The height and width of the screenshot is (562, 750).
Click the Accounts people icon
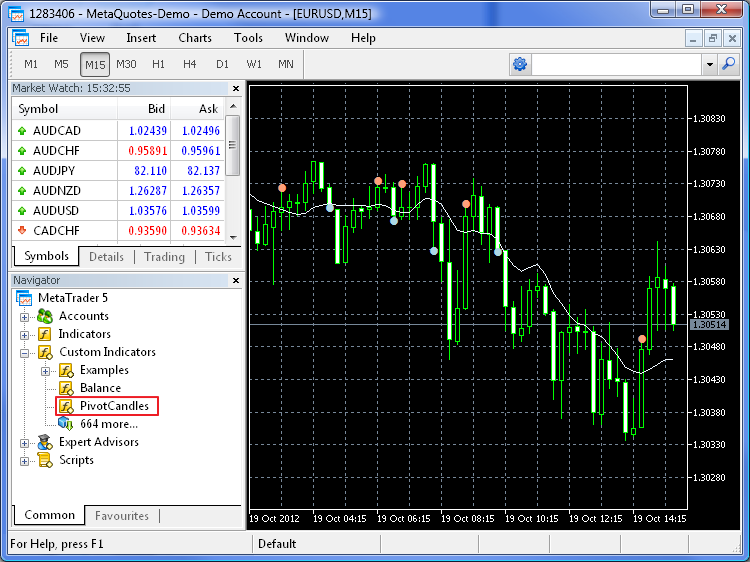pyautogui.click(x=45, y=316)
